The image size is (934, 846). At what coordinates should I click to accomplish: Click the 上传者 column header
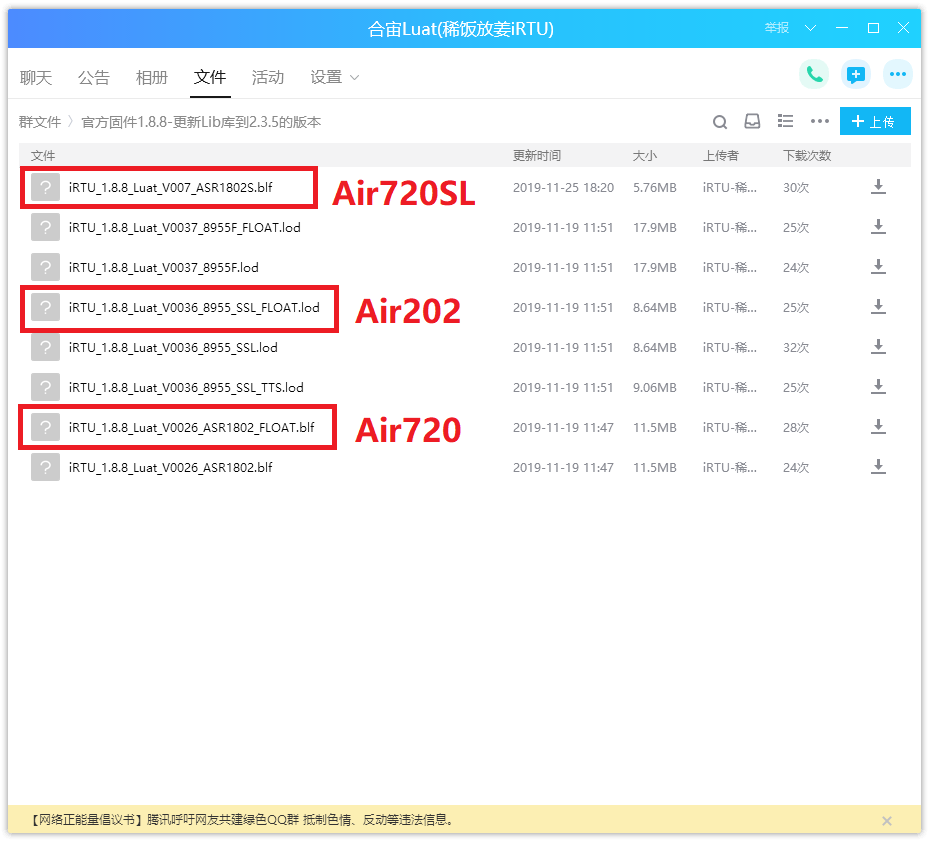pyautogui.click(x=721, y=155)
